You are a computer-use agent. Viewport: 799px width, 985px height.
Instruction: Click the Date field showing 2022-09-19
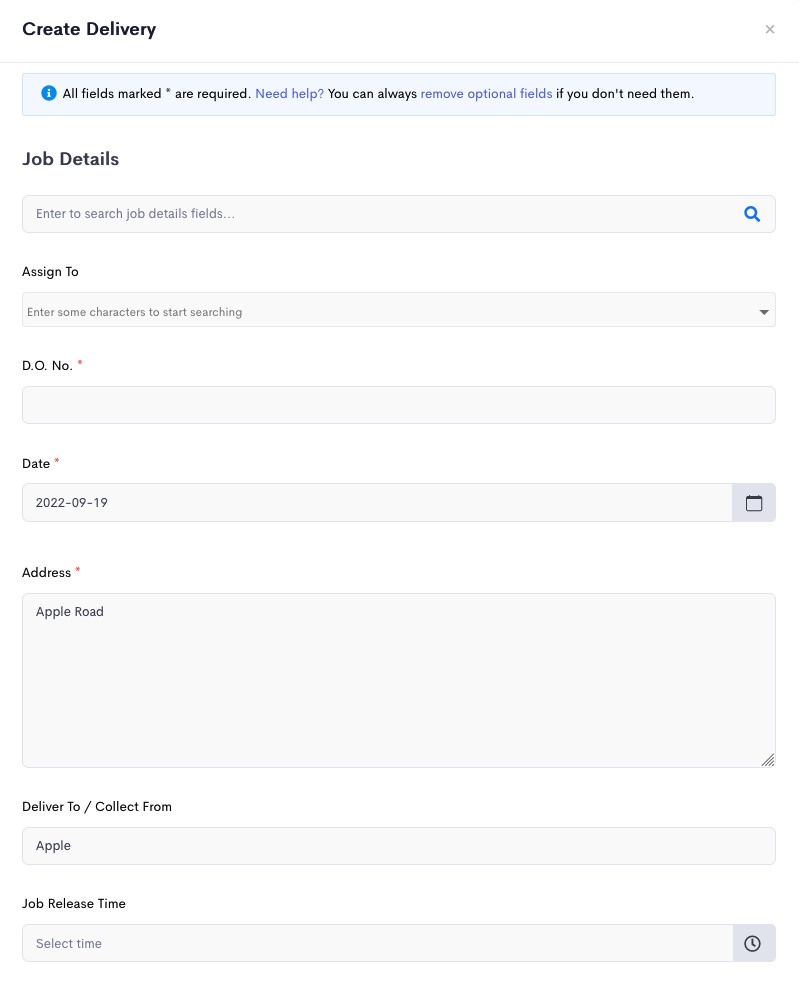pyautogui.click(x=378, y=503)
